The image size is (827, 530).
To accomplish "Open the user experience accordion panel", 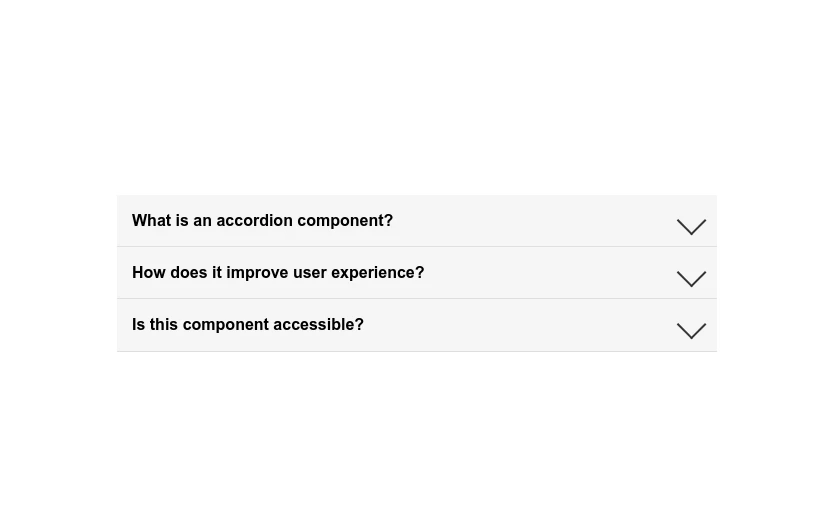I will [x=416, y=273].
